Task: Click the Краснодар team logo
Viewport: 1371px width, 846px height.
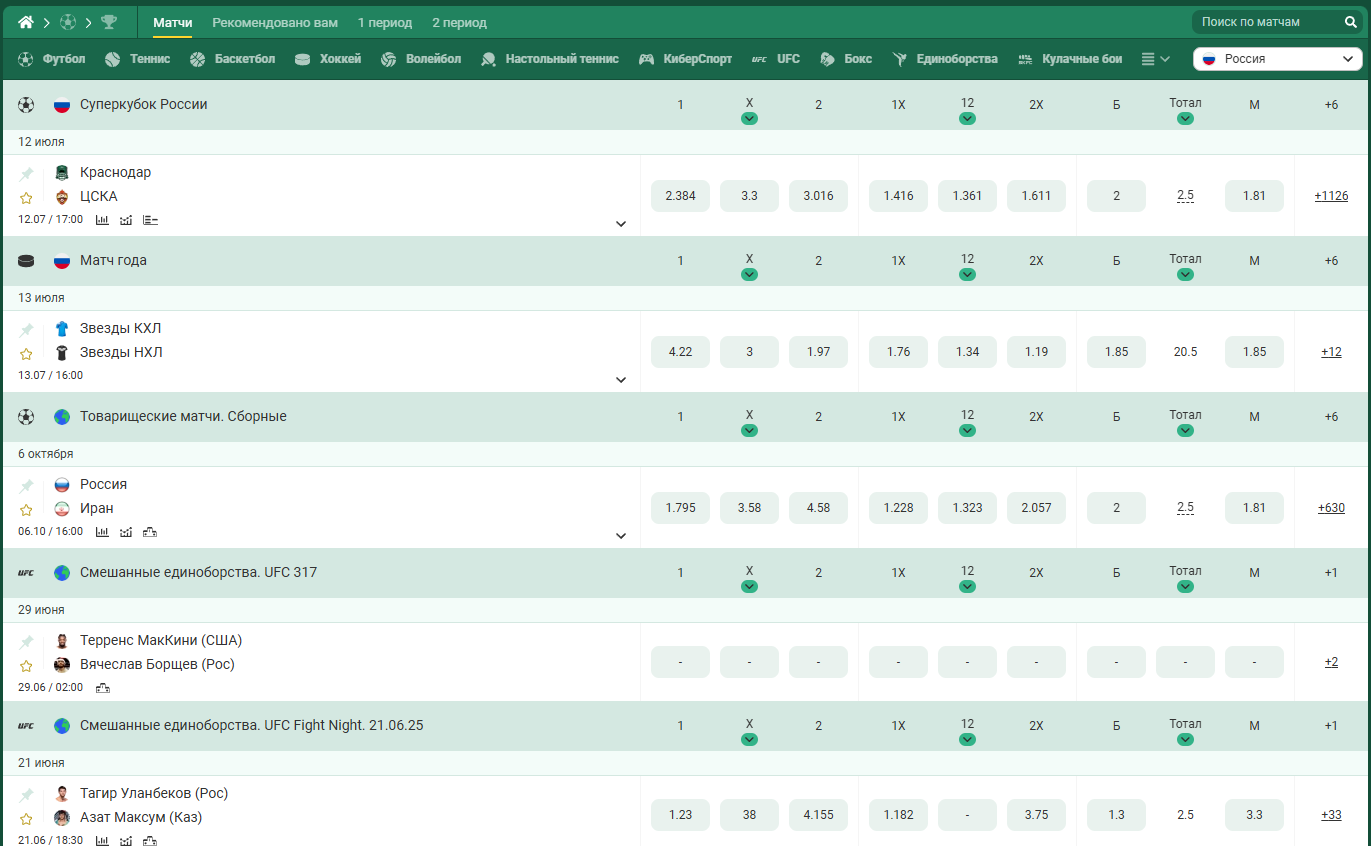Action: tap(62, 172)
